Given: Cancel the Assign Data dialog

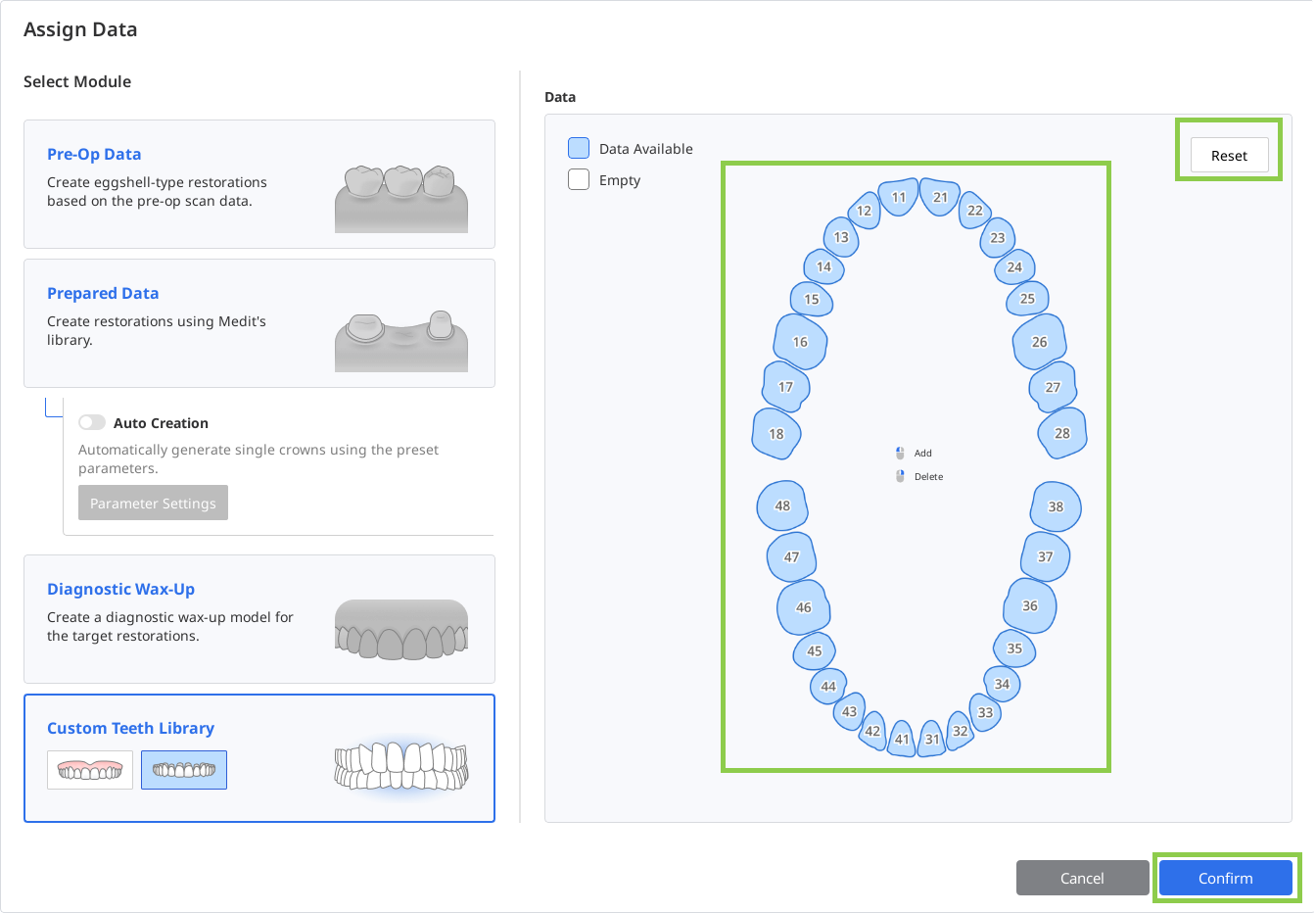Looking at the screenshot, I should pyautogui.click(x=1082, y=878).
